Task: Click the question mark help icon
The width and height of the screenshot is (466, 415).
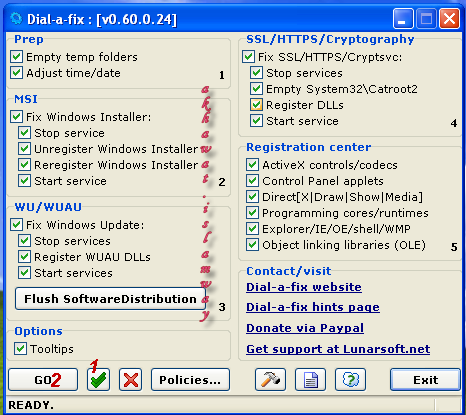Action: pyautogui.click(x=350, y=379)
